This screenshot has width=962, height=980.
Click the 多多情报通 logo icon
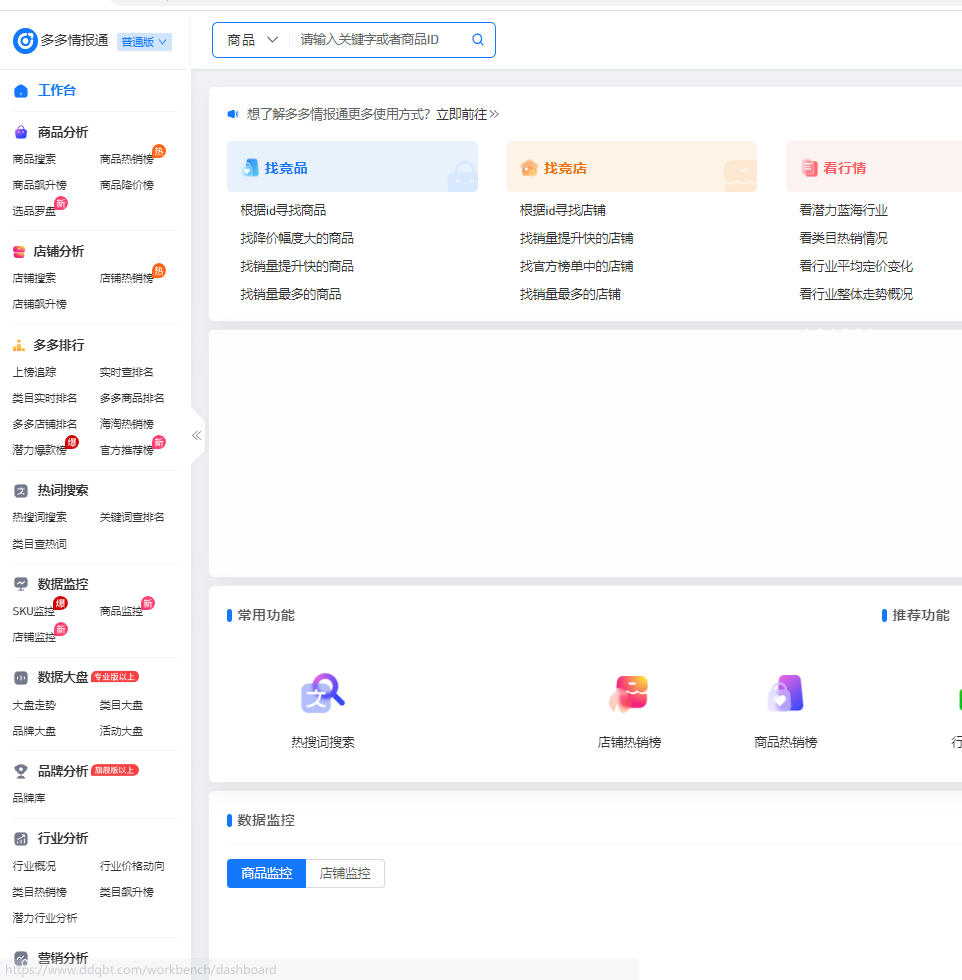(x=25, y=41)
